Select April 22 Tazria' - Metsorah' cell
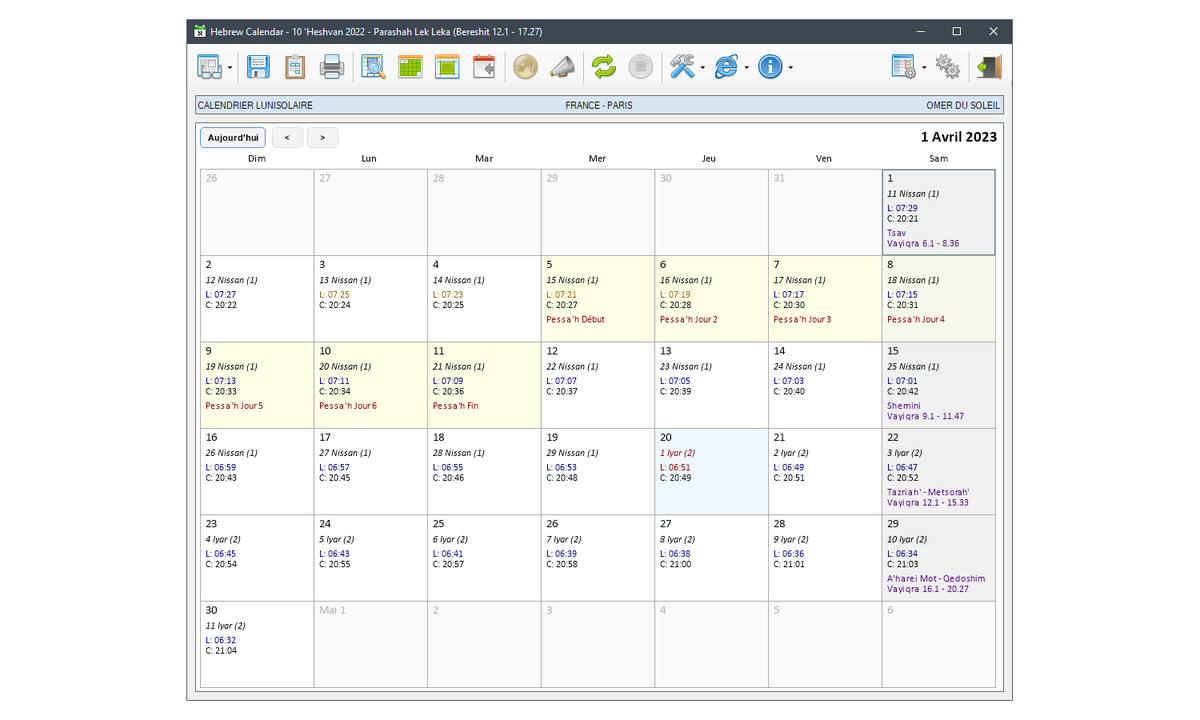Screen dimensions: 1200x720 (938, 472)
